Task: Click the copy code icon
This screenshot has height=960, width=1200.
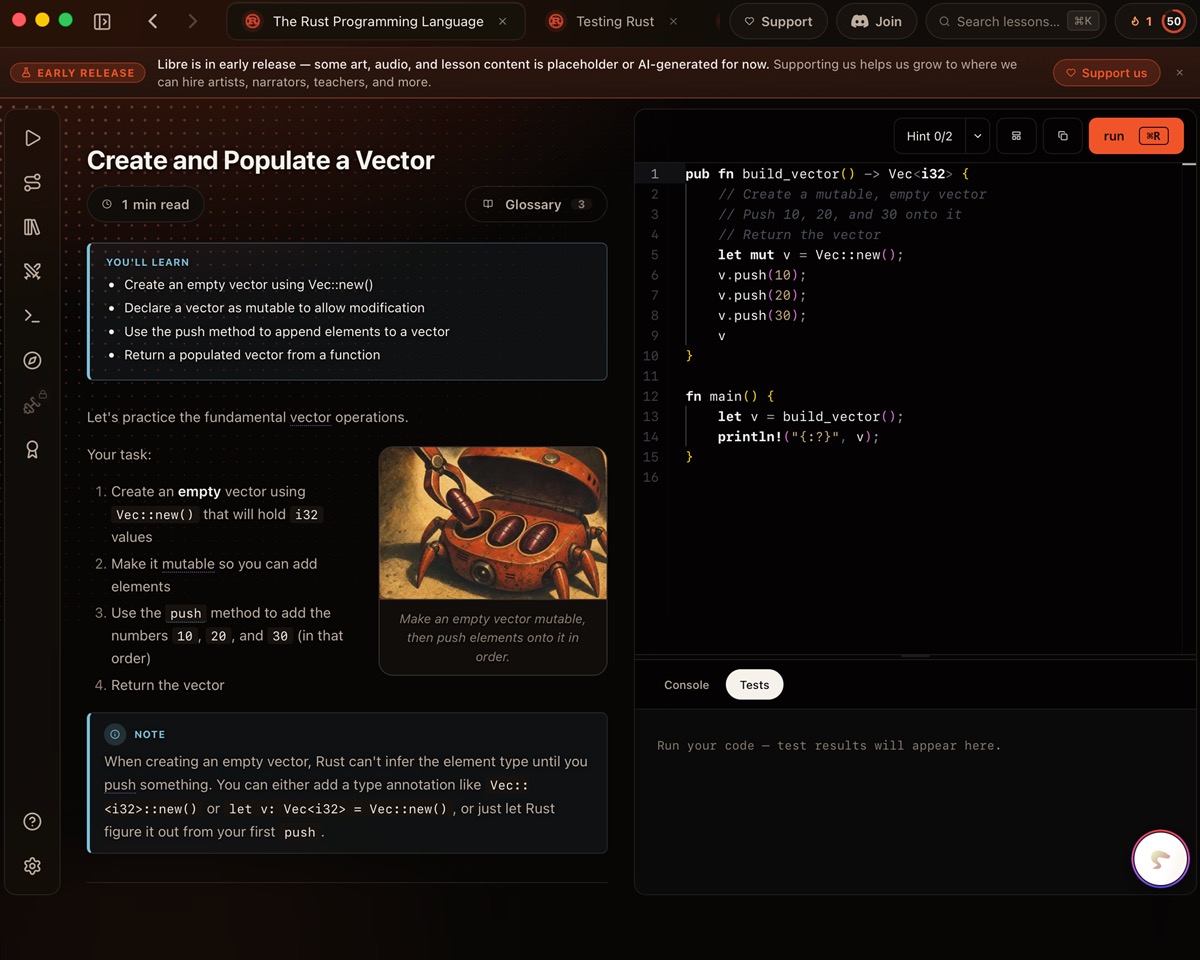Action: (x=1062, y=136)
